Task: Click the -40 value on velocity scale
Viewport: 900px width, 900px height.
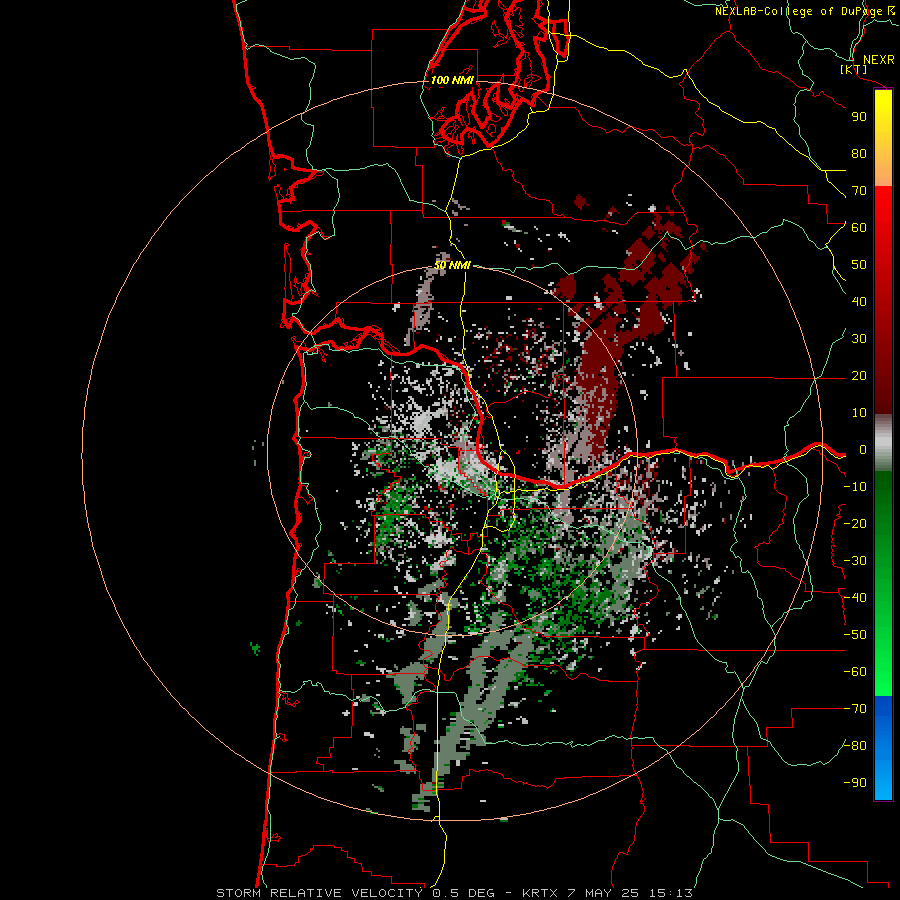Action: (855, 598)
